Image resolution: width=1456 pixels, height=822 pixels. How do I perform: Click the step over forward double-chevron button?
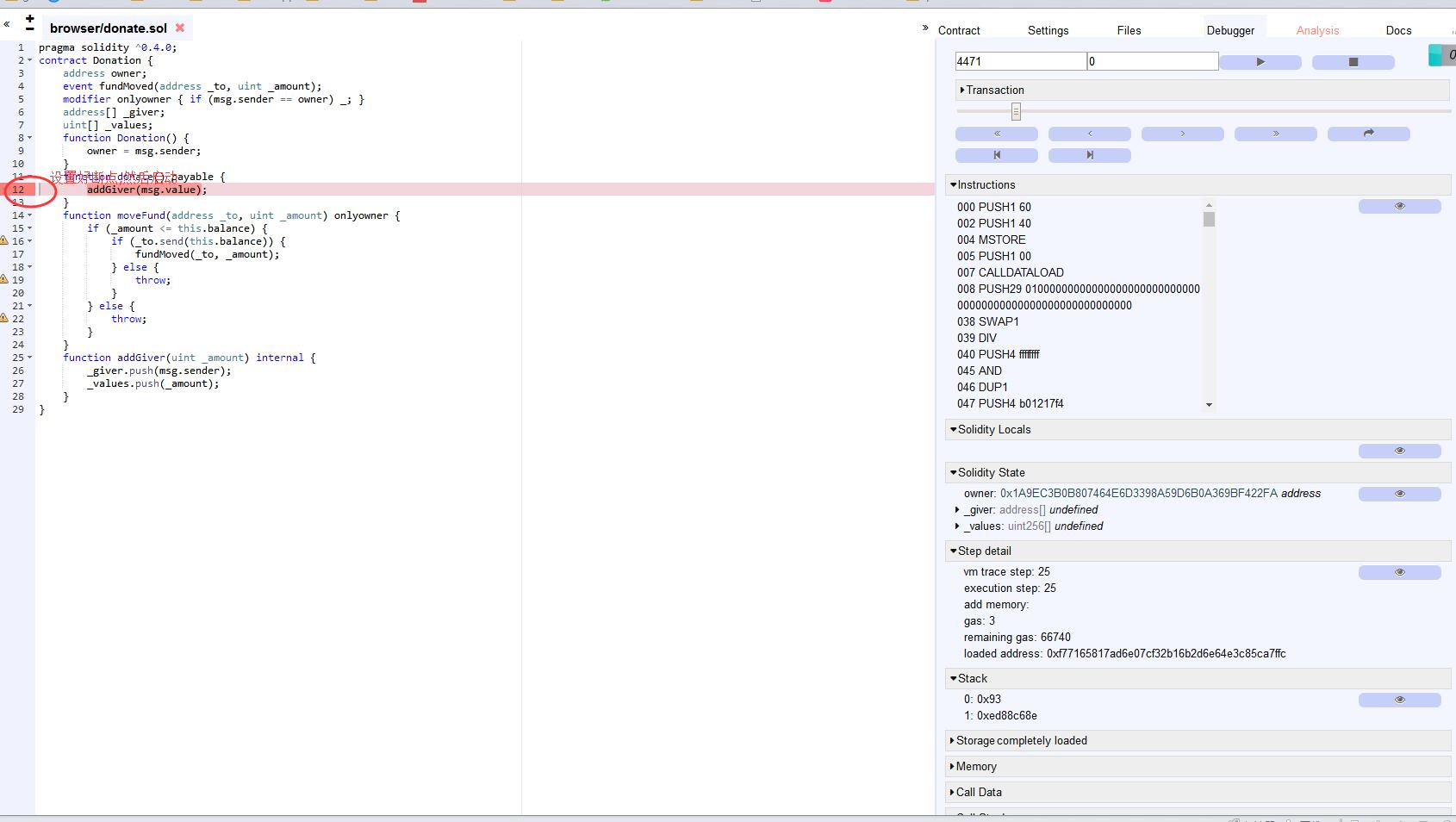tap(1276, 134)
